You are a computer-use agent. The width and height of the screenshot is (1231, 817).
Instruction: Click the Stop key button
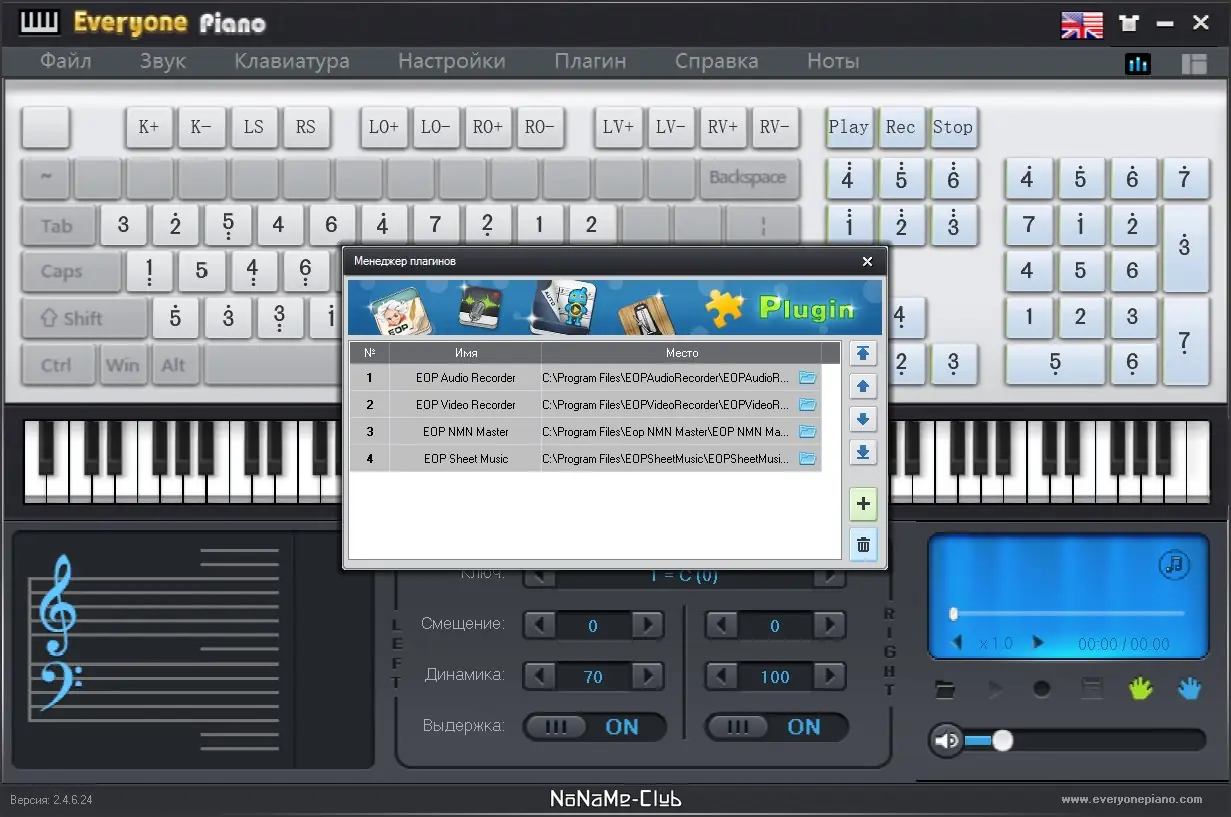(953, 127)
